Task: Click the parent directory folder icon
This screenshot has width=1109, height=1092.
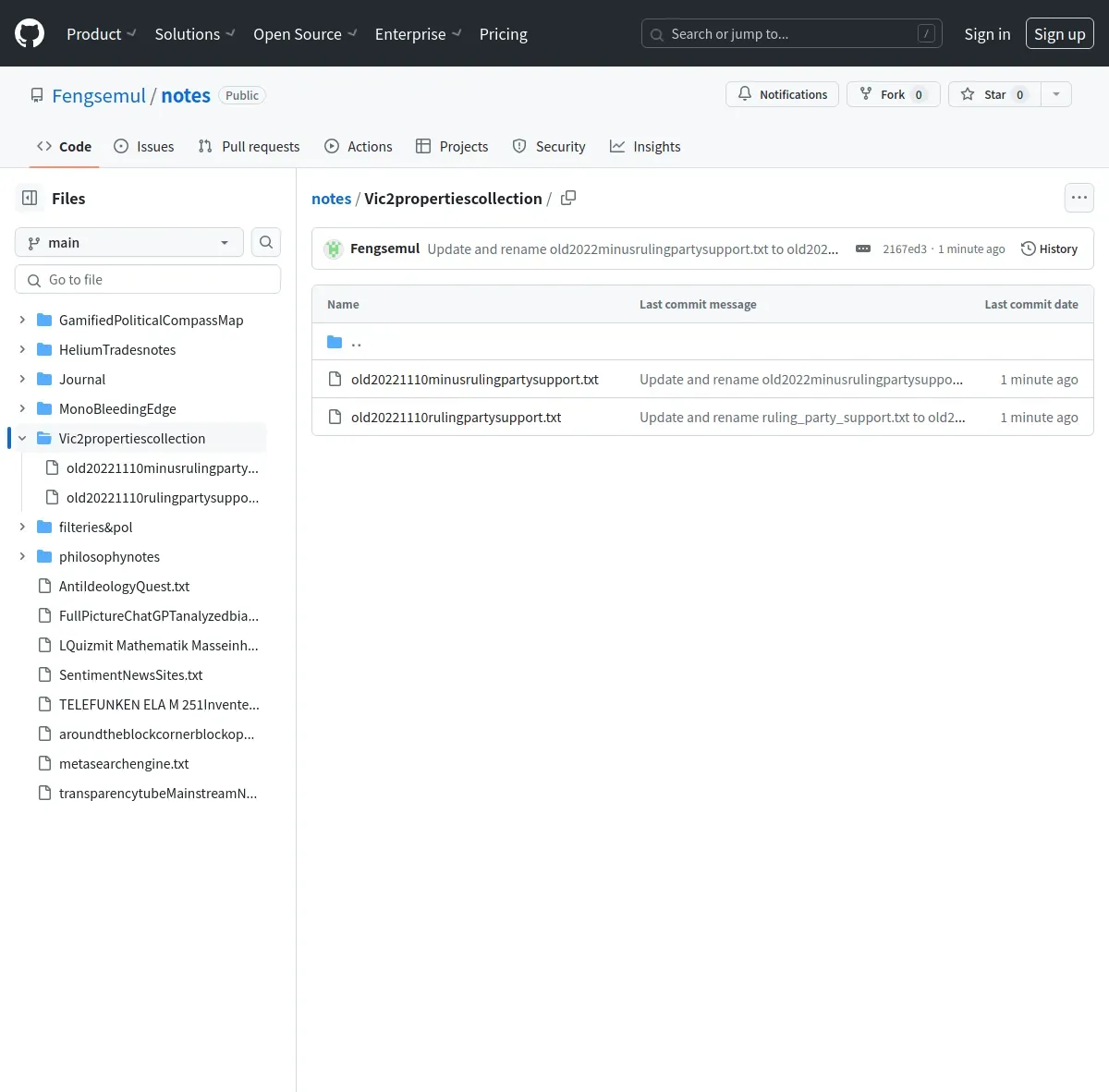Action: (x=335, y=342)
